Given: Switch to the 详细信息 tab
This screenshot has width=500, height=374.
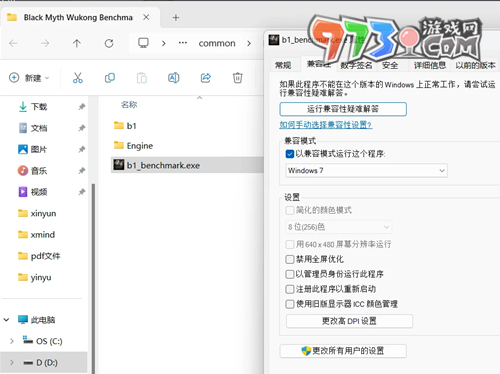Looking at the screenshot, I should 430,65.
